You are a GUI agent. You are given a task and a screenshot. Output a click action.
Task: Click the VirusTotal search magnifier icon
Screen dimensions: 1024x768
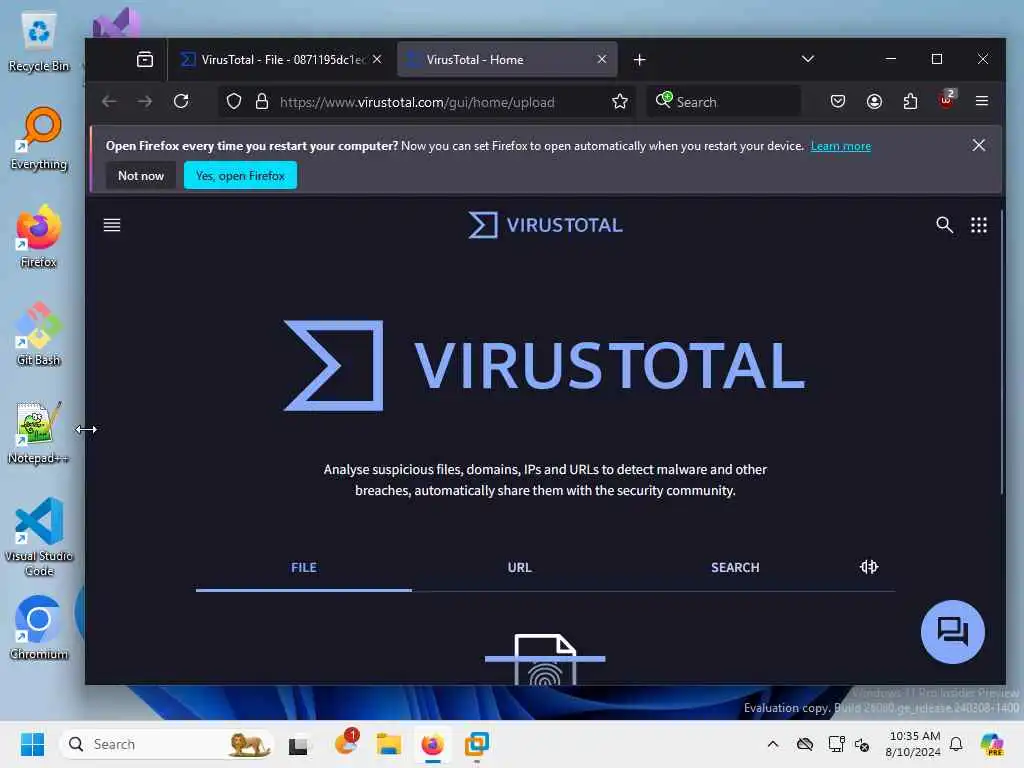944,225
